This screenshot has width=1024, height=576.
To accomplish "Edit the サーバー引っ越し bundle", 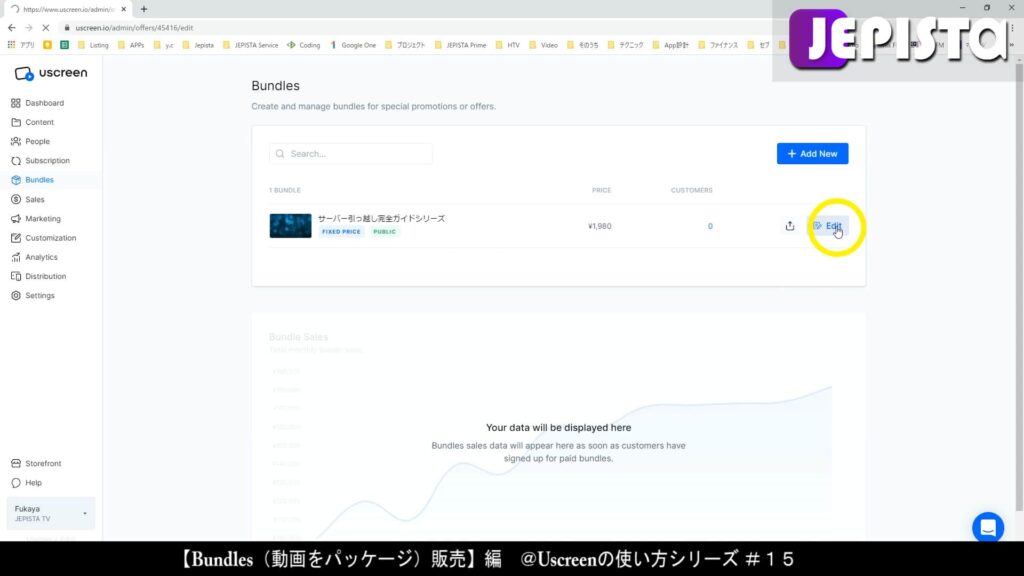I will click(x=828, y=226).
